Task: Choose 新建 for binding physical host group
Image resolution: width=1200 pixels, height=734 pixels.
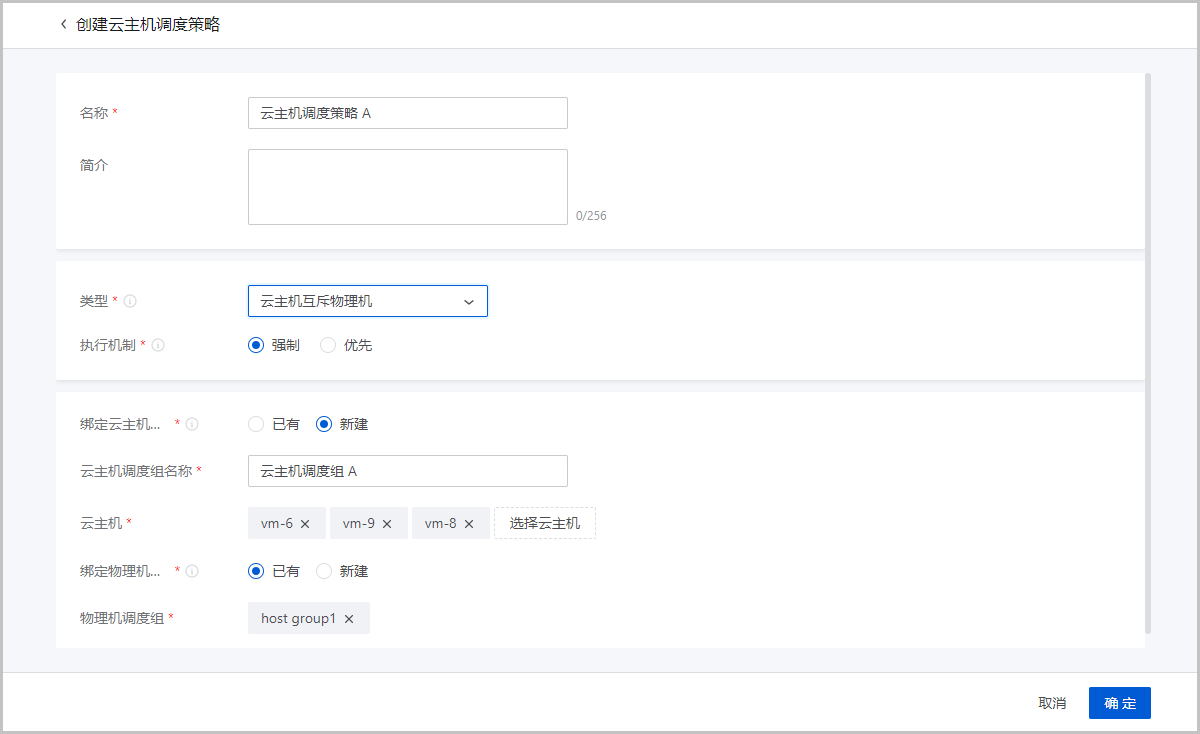Action: (324, 571)
